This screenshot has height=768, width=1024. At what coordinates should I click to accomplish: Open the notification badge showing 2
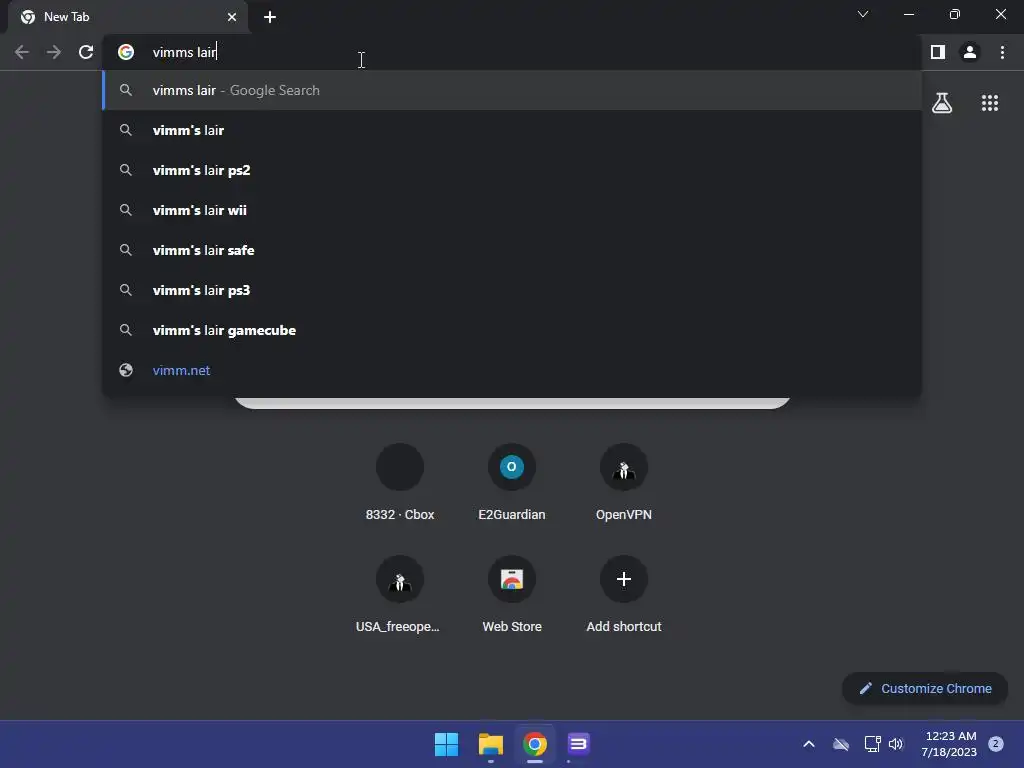point(996,744)
